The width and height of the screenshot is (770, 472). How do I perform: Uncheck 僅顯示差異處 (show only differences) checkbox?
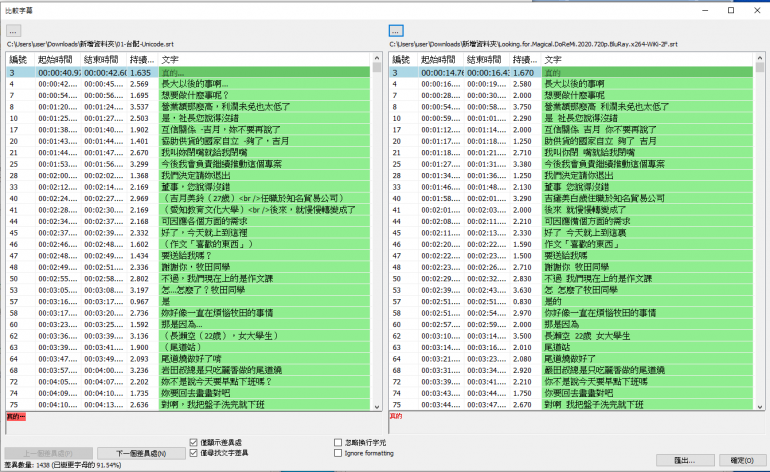193,442
